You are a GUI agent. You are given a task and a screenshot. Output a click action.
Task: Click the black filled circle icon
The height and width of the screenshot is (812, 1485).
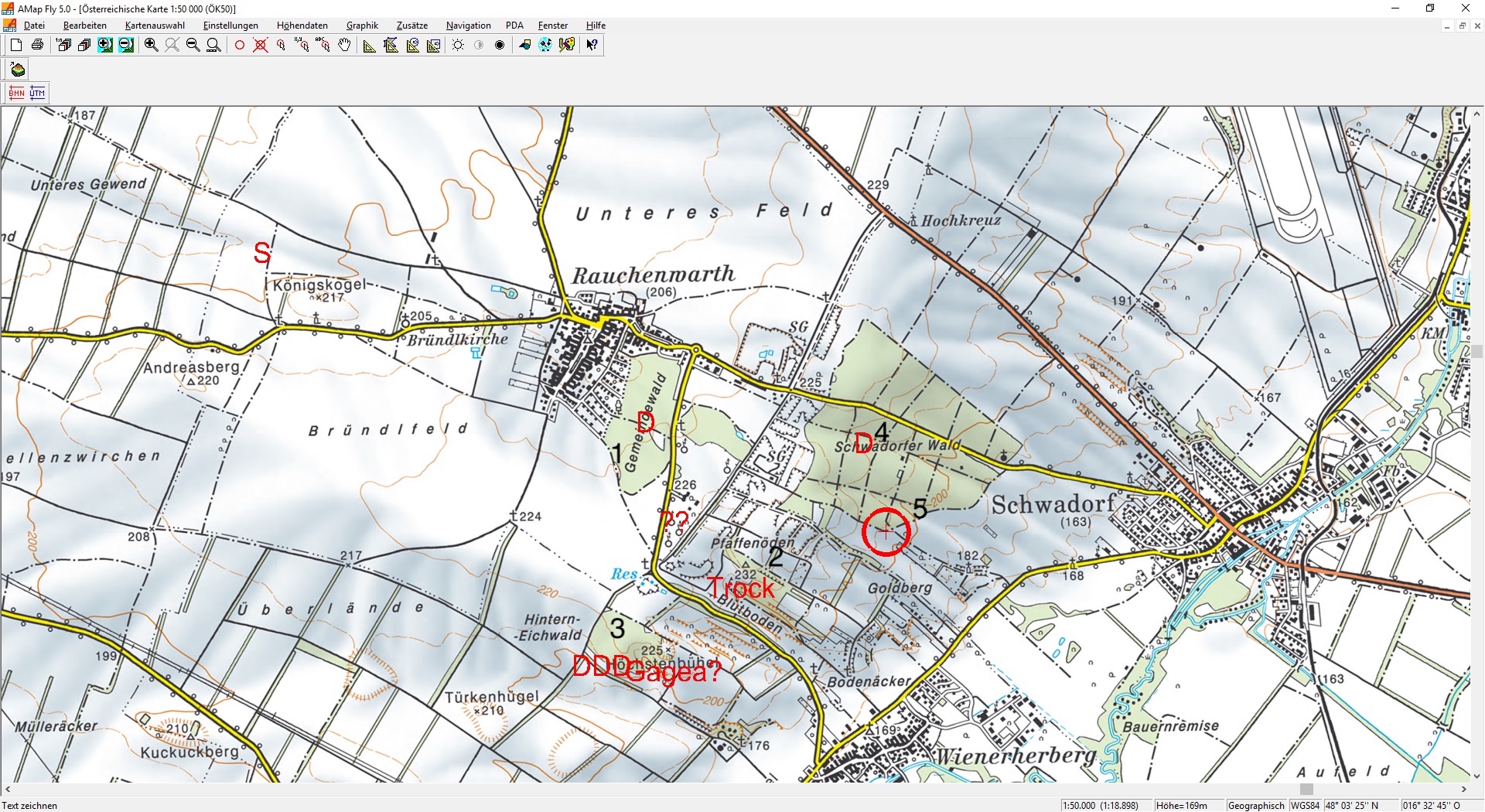point(500,45)
